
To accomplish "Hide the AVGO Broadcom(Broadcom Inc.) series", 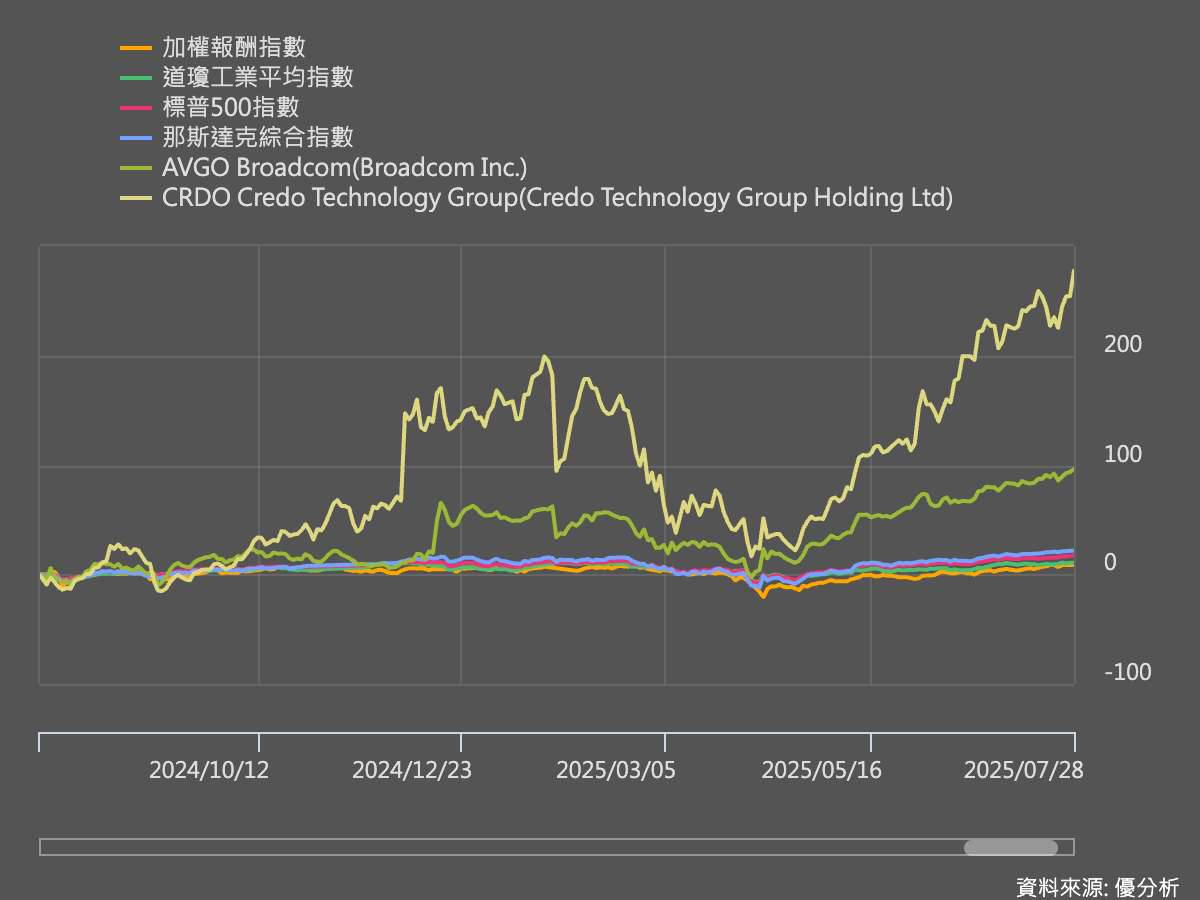I will pyautogui.click(x=345, y=167).
